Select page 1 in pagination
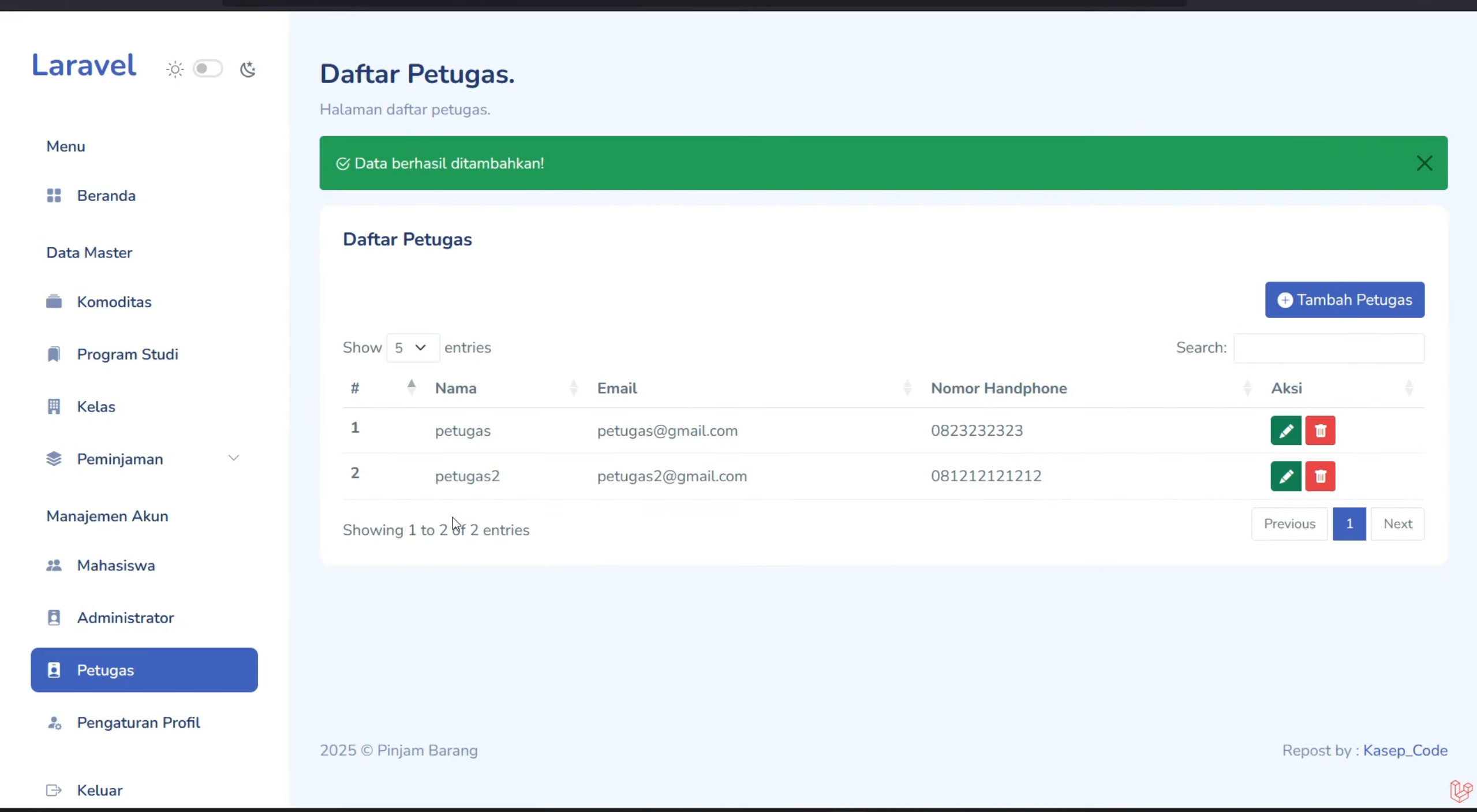 [x=1349, y=523]
